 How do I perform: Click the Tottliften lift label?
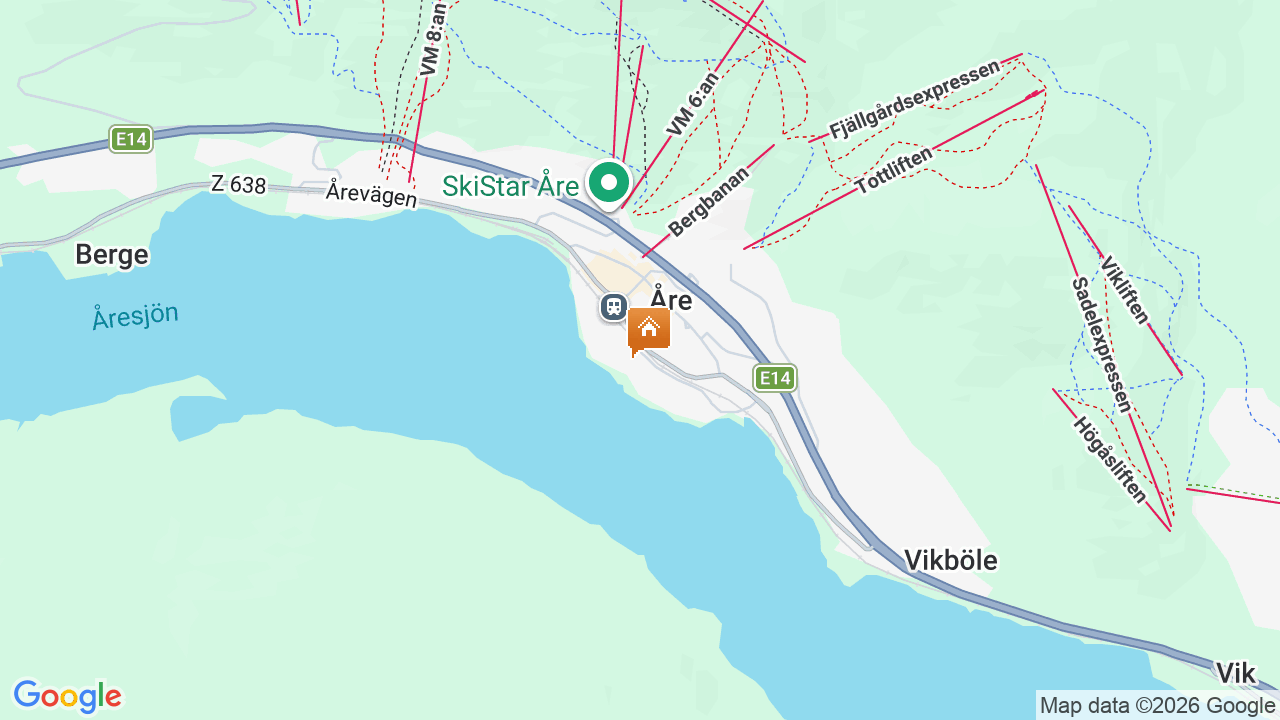click(894, 170)
